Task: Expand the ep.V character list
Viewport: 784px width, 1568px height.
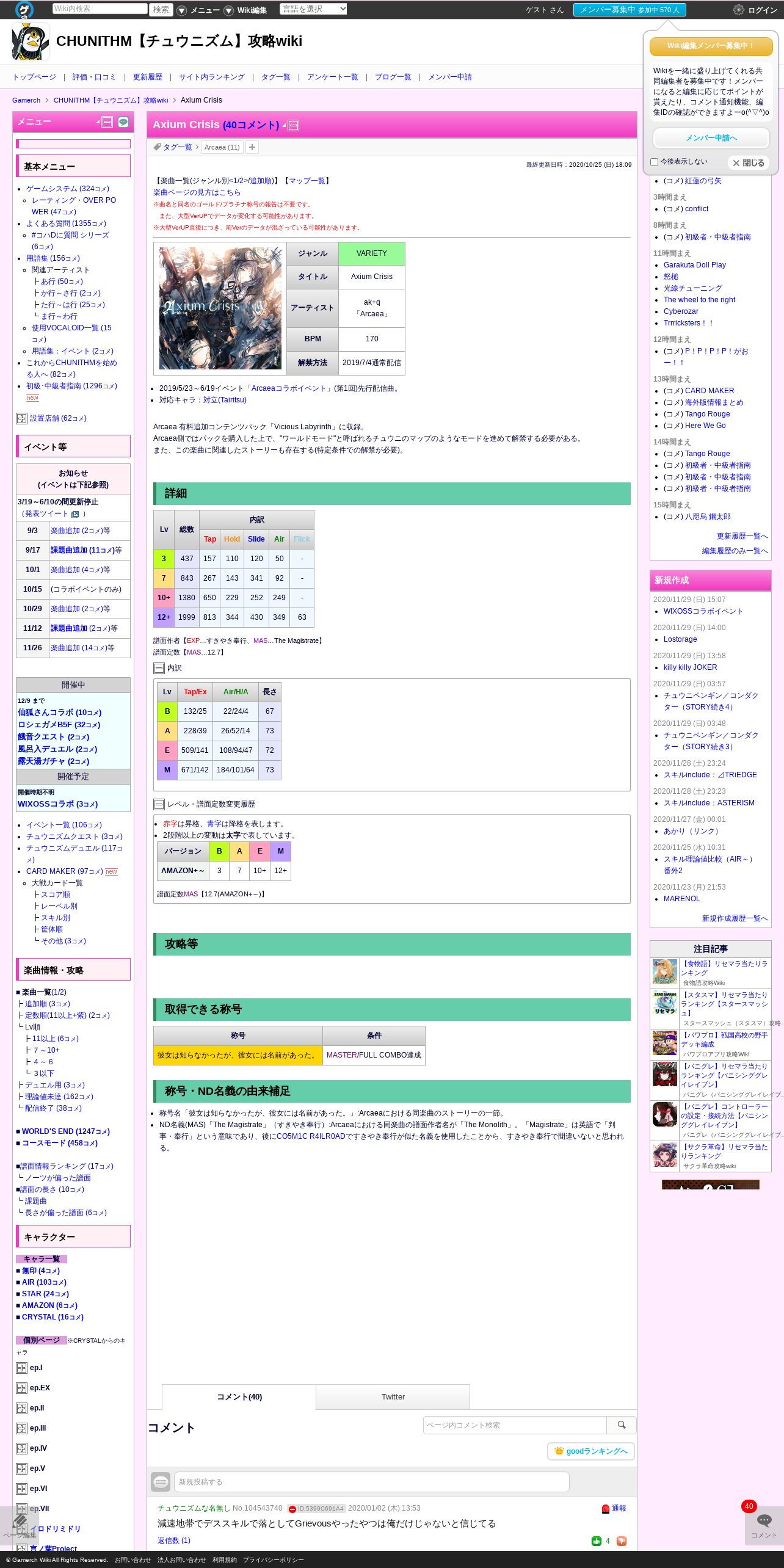Action: click(x=21, y=1468)
